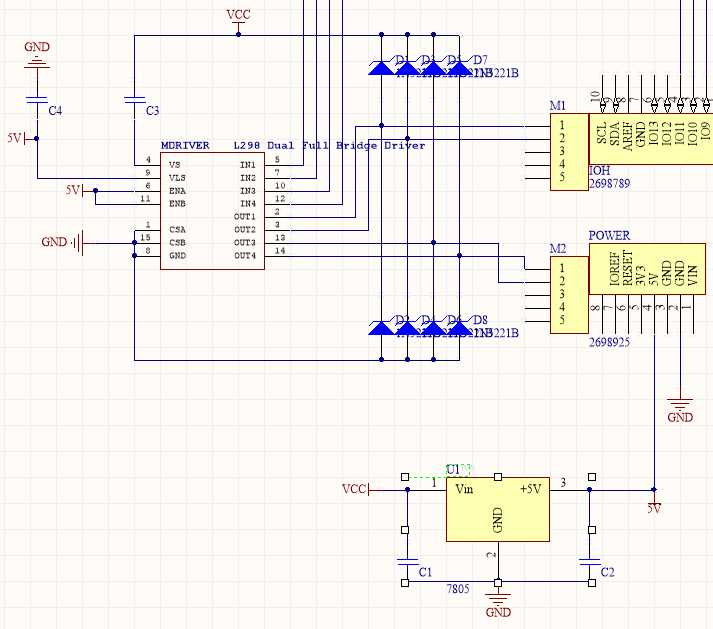The height and width of the screenshot is (629, 713).
Task: Click the AREF pin label on IOH
Action: (628, 136)
